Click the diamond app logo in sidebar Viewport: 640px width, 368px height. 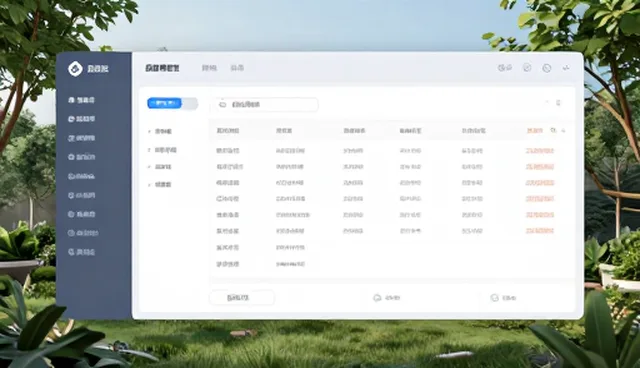(x=75, y=69)
